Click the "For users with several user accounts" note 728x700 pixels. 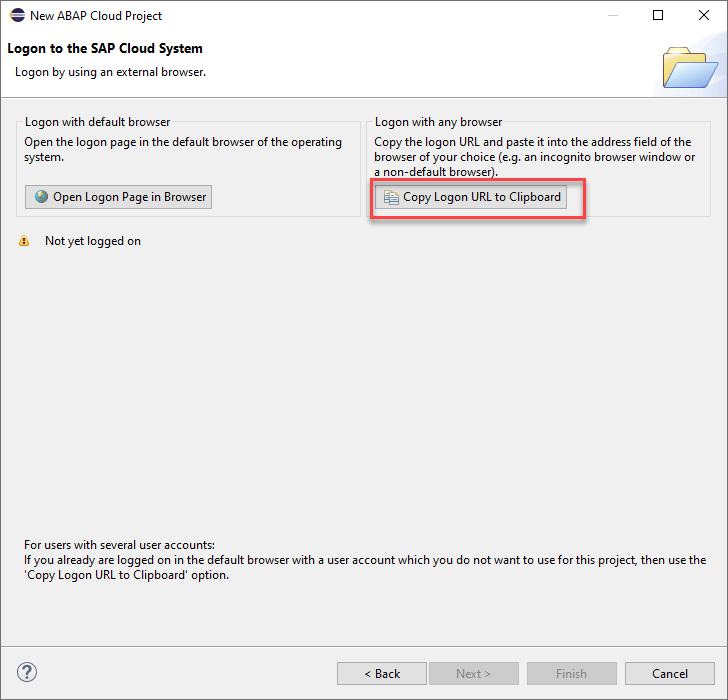tap(120, 544)
